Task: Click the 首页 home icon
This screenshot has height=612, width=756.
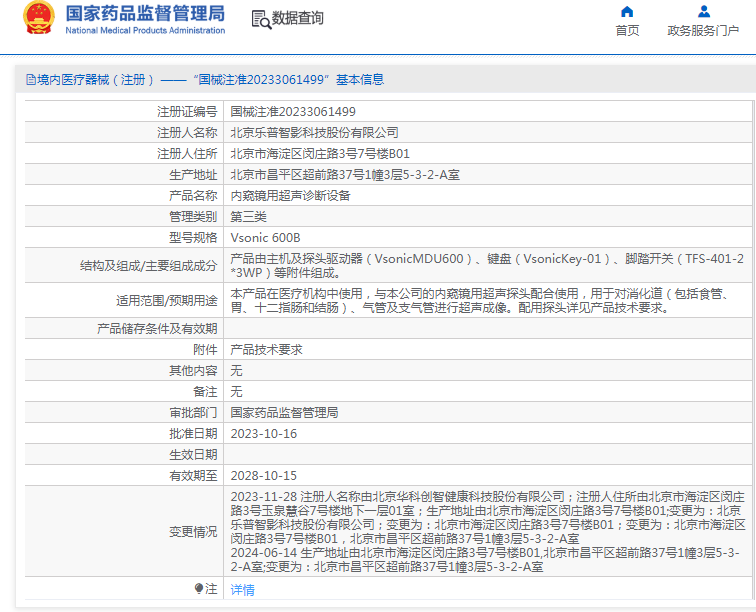Action: [627, 11]
